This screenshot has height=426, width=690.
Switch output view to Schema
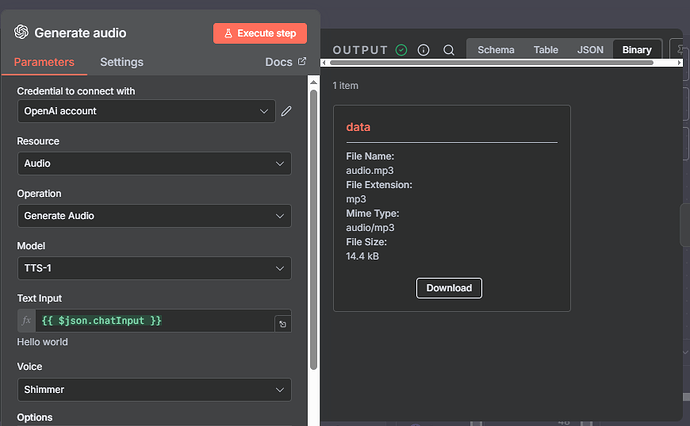495,50
